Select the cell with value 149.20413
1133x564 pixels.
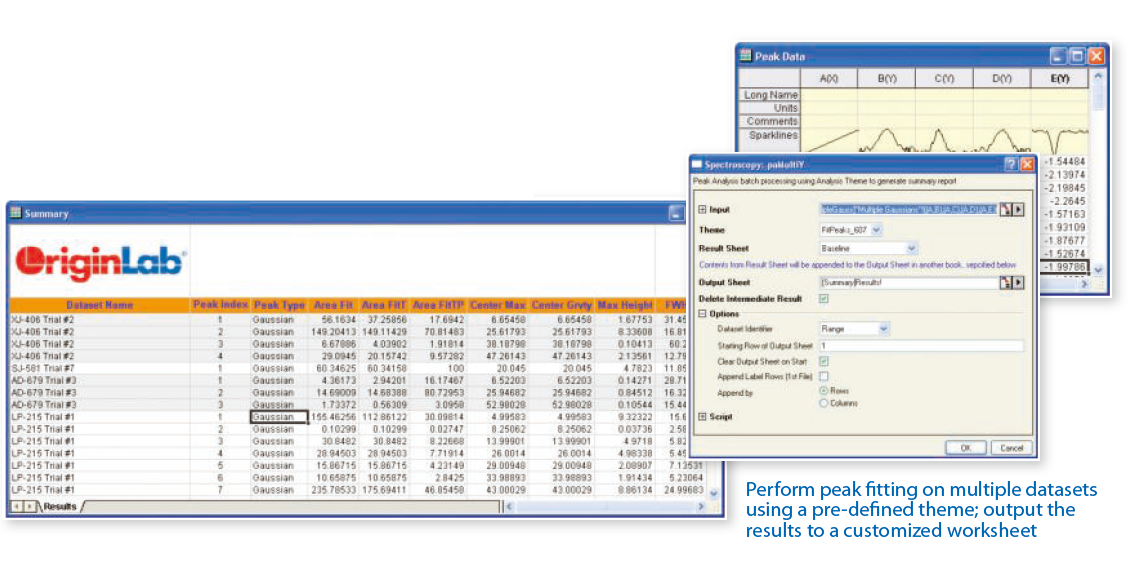click(333, 331)
